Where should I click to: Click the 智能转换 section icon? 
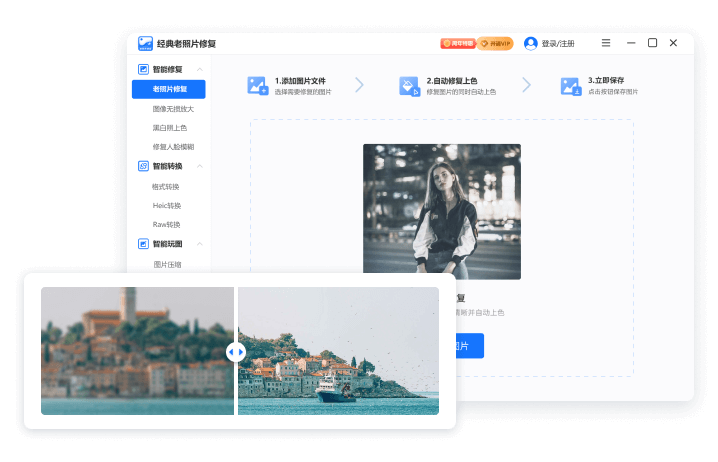[144, 166]
